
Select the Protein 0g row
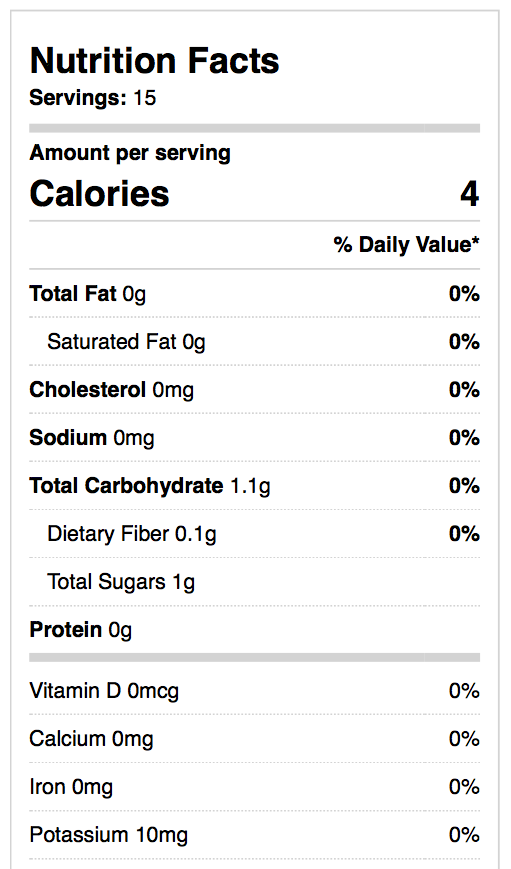pos(254,630)
